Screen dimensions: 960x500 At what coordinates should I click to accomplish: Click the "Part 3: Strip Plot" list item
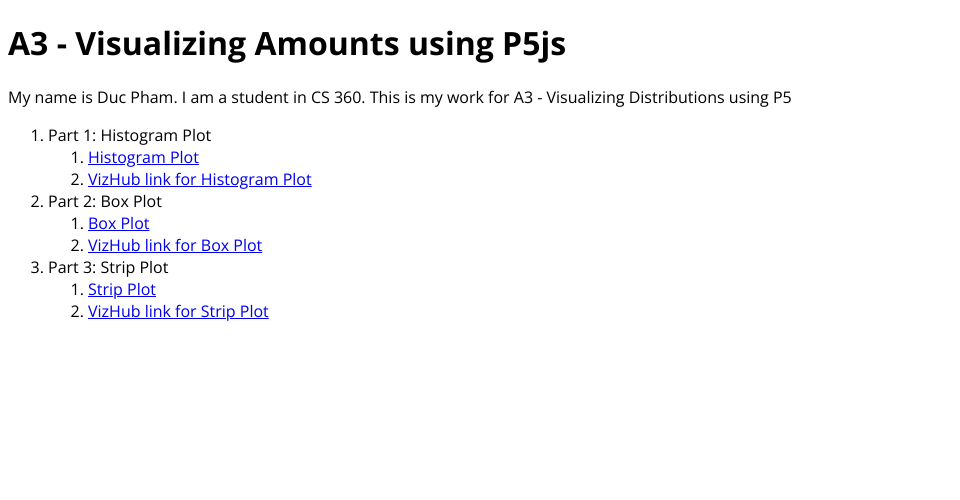click(108, 268)
